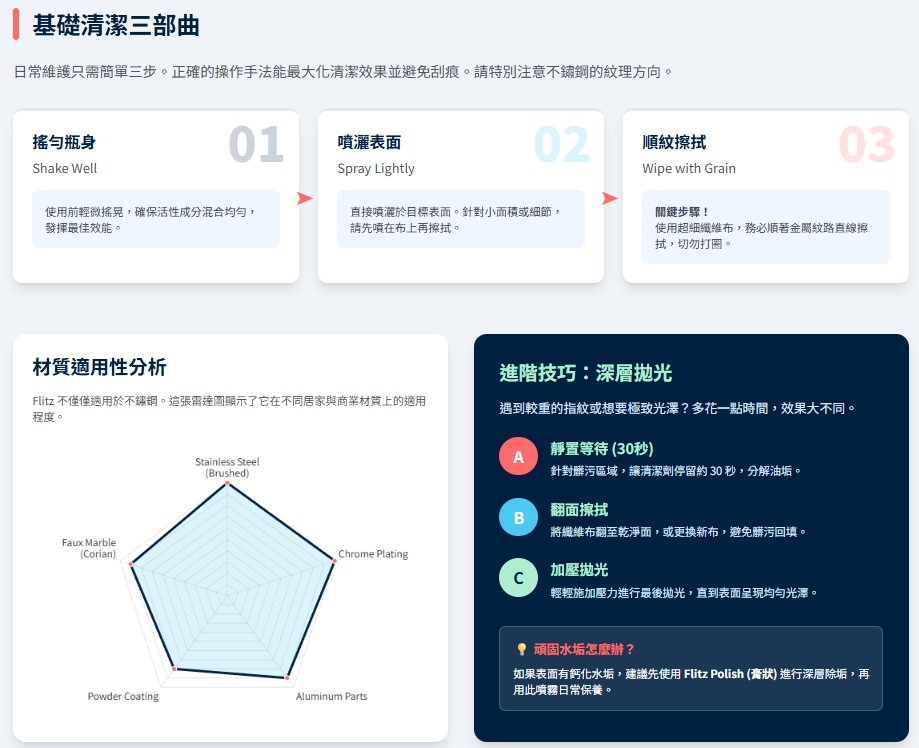919x748 pixels.
Task: Click the 材質適用性分析 section heading
Action: [99, 367]
